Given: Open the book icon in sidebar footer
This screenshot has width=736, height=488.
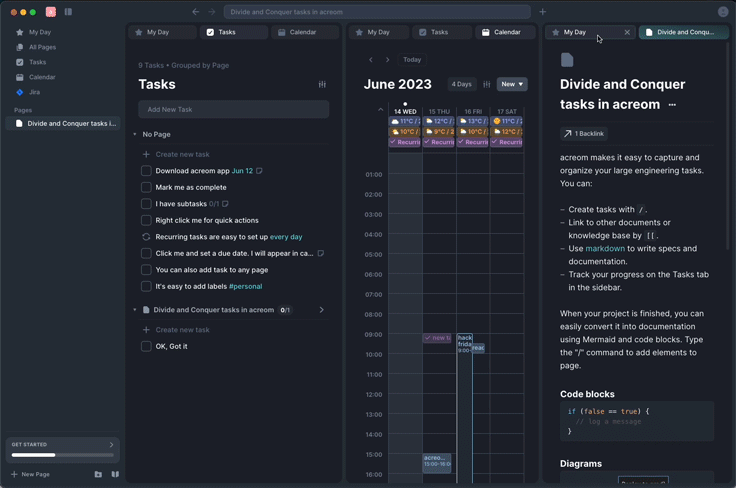Looking at the screenshot, I should point(115,474).
